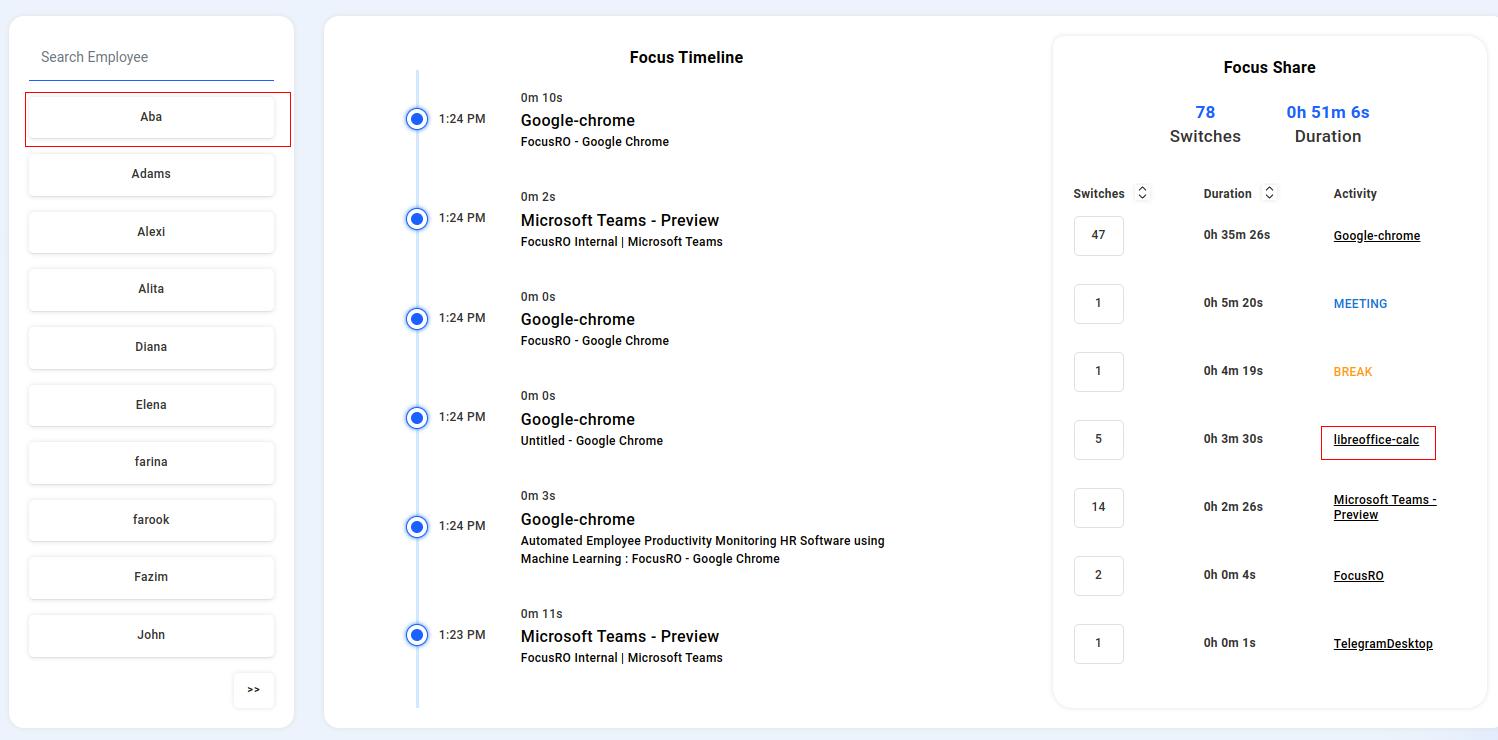Sort the Duration column

(1269, 192)
